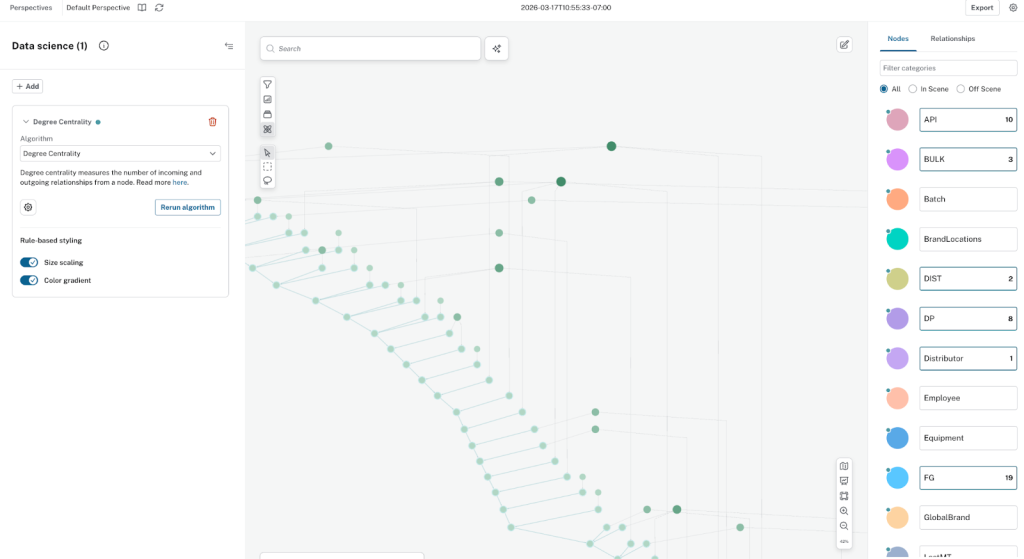
Task: Open the Perspectives menu
Action: (x=30, y=8)
